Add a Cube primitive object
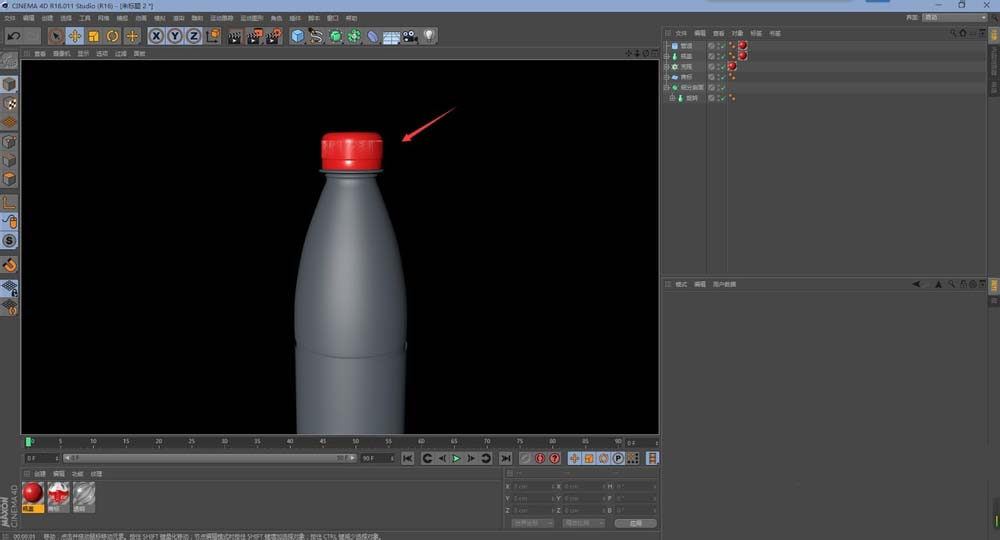This screenshot has width=1000, height=540. 297,36
